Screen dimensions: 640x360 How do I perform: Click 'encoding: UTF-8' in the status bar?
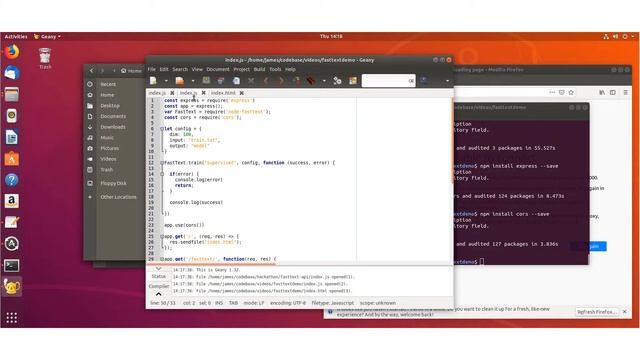288,303
